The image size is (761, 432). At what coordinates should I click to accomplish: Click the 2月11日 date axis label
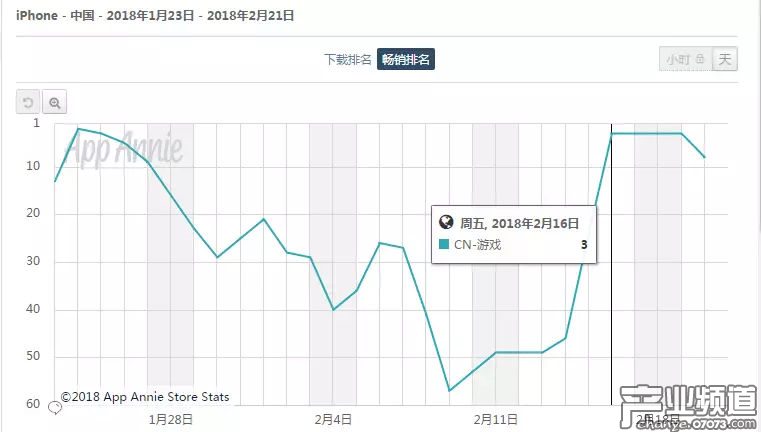point(495,420)
